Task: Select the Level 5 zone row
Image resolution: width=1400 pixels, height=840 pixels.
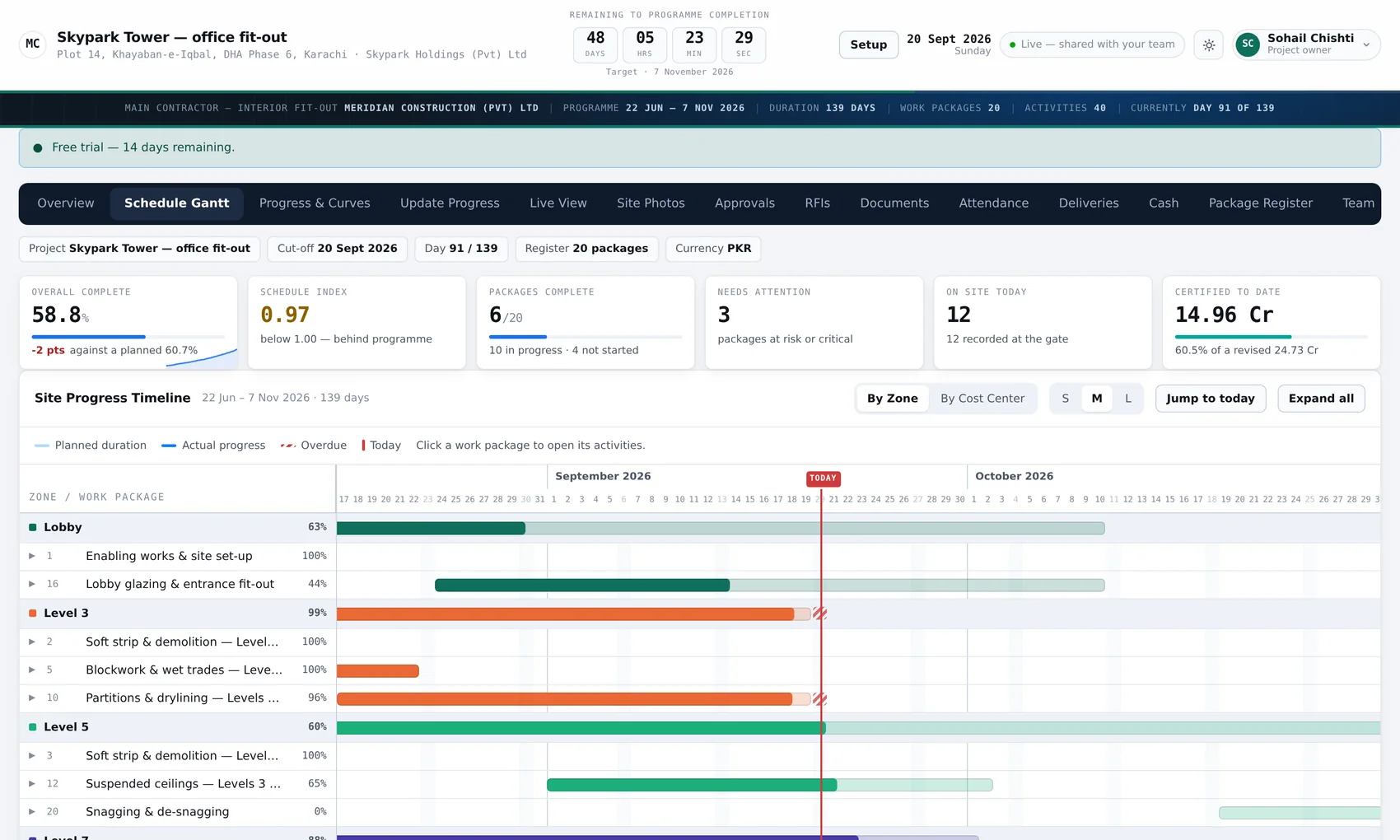Action: click(x=177, y=726)
